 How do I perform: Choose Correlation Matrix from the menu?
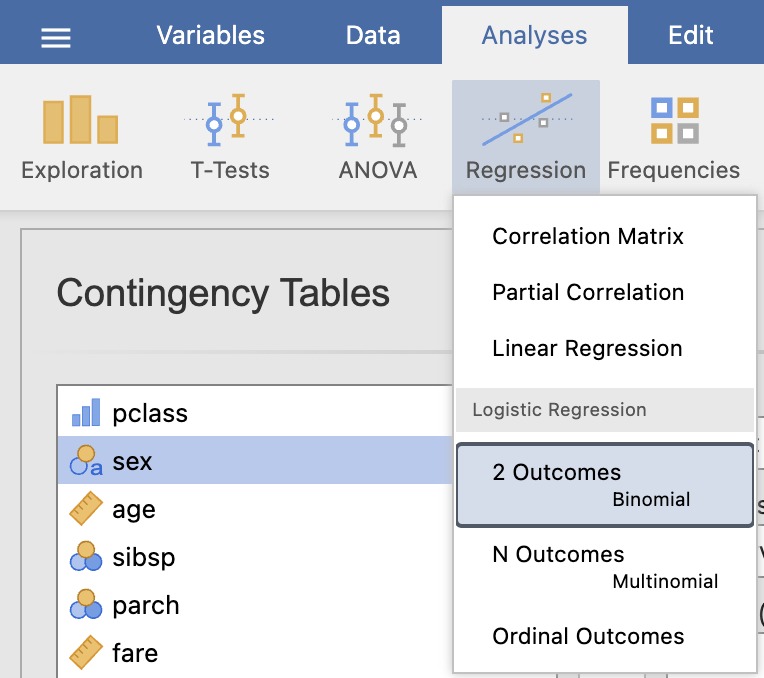pyautogui.click(x=588, y=236)
